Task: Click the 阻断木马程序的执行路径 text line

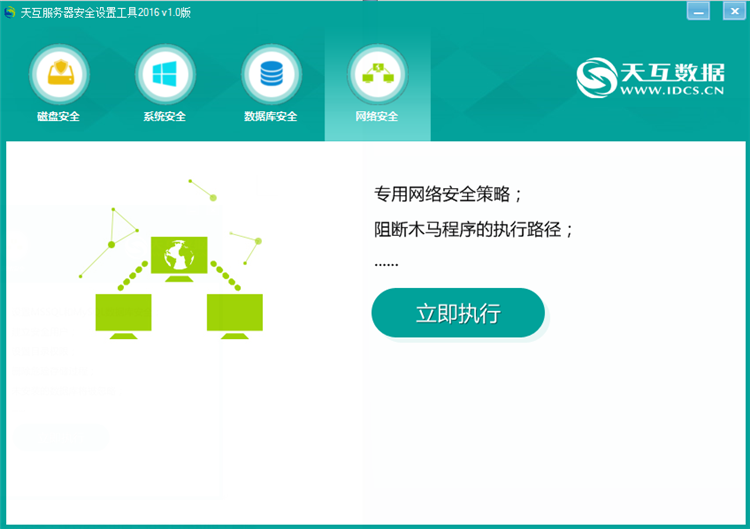Action: [473, 230]
